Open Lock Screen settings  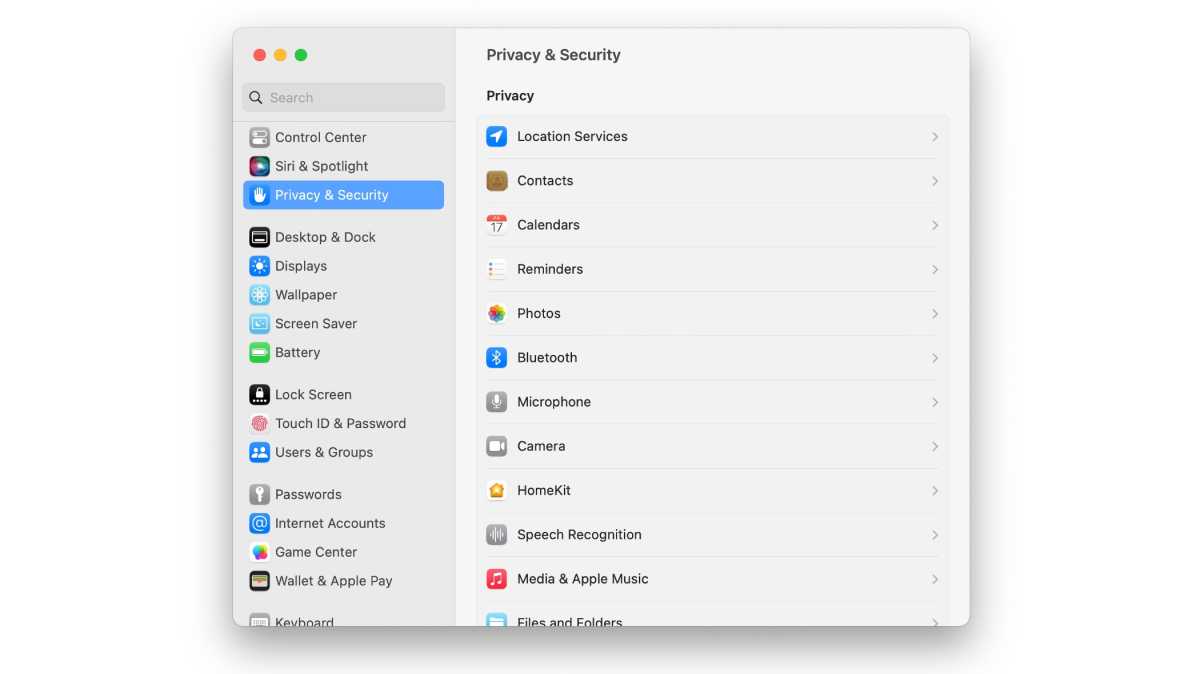pyautogui.click(x=313, y=394)
